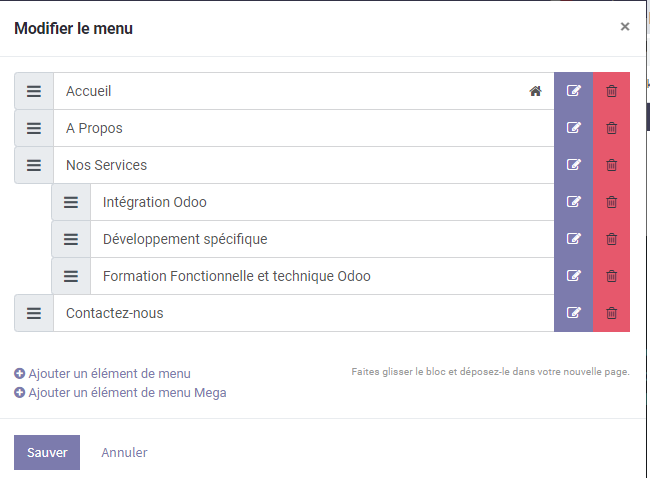Delete the Accueil menu item
The image size is (650, 478).
(x=612, y=91)
